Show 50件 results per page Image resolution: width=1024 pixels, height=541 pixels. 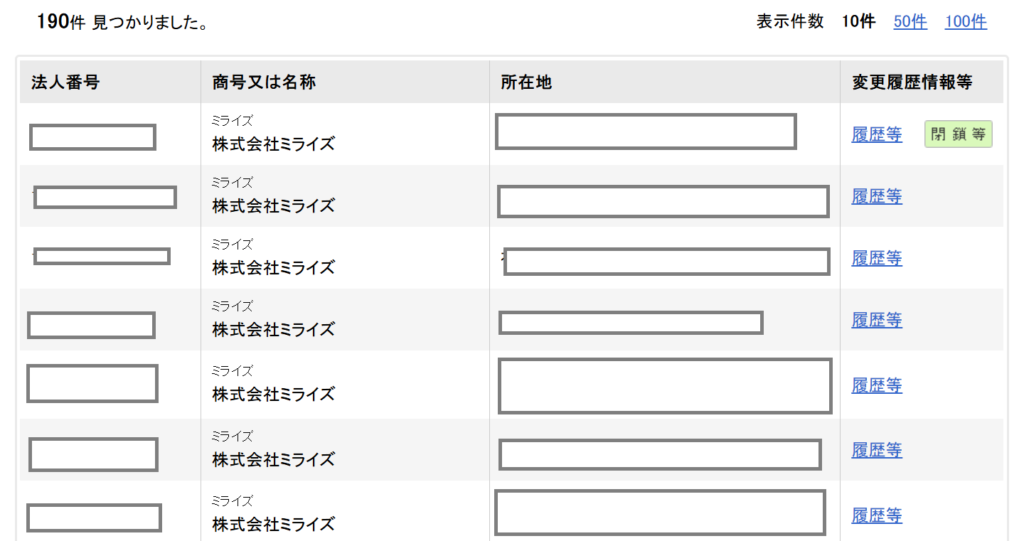click(x=910, y=22)
